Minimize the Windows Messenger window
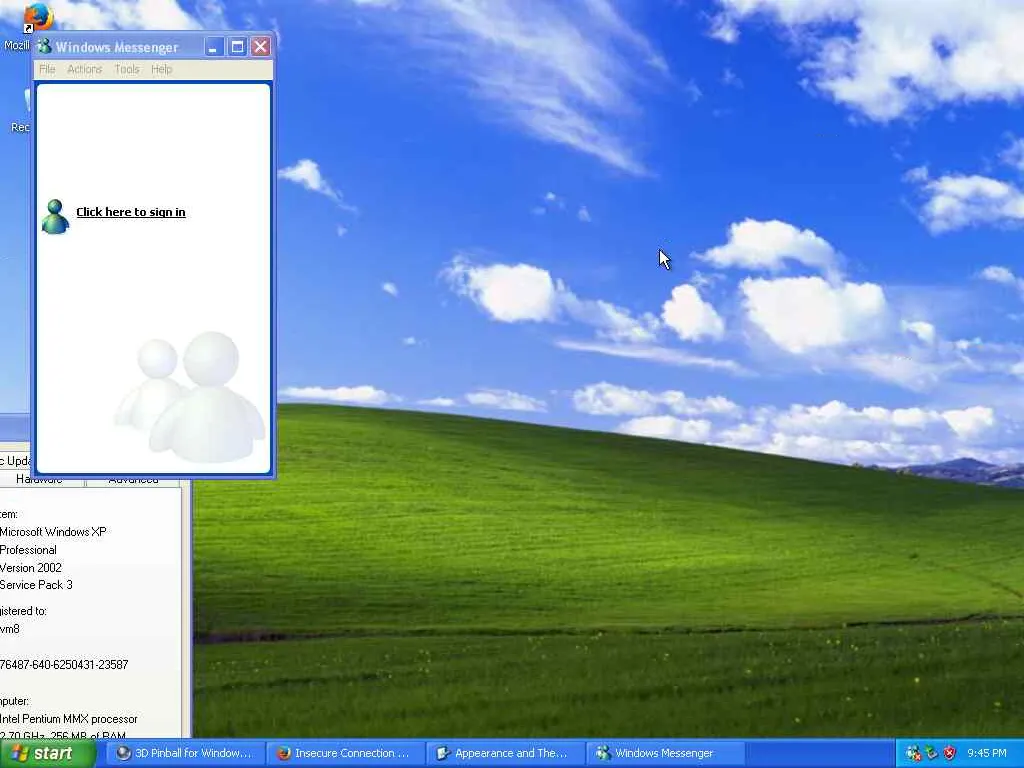Screen dimensions: 1024x768 tap(214, 47)
